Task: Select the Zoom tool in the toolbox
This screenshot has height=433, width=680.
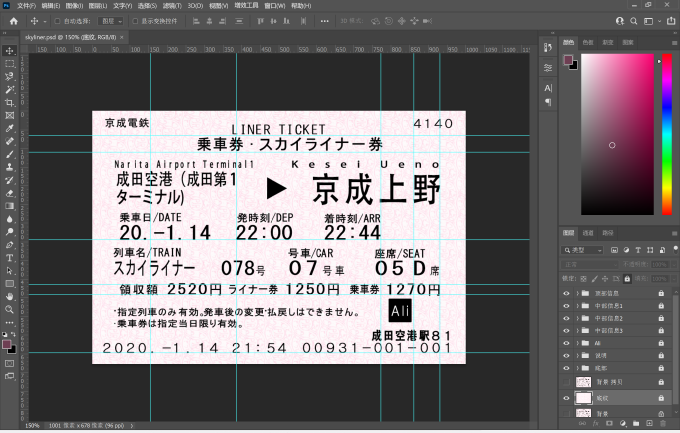Action: click(9, 310)
